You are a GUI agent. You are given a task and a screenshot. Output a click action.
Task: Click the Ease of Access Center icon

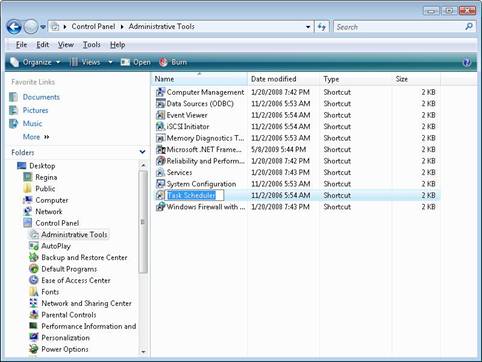[34, 280]
